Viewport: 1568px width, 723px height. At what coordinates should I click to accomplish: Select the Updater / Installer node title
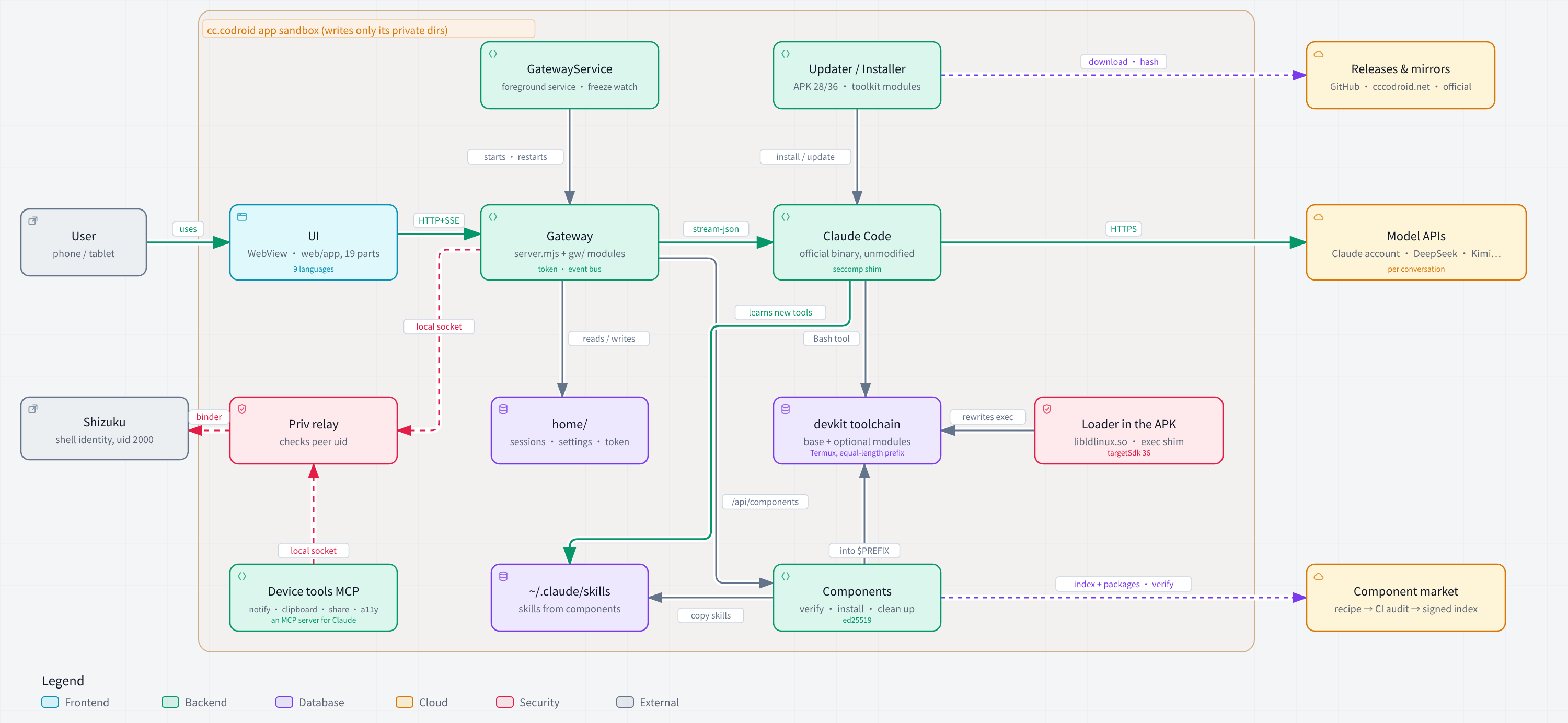tap(857, 69)
